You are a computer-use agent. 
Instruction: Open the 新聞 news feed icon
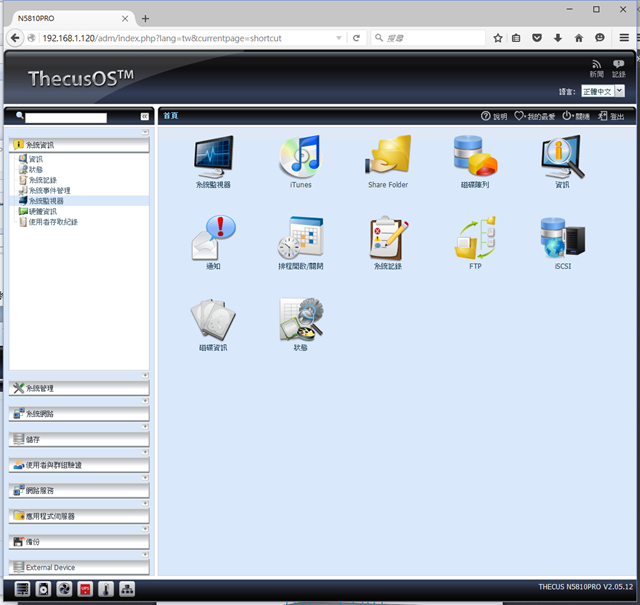coord(596,69)
